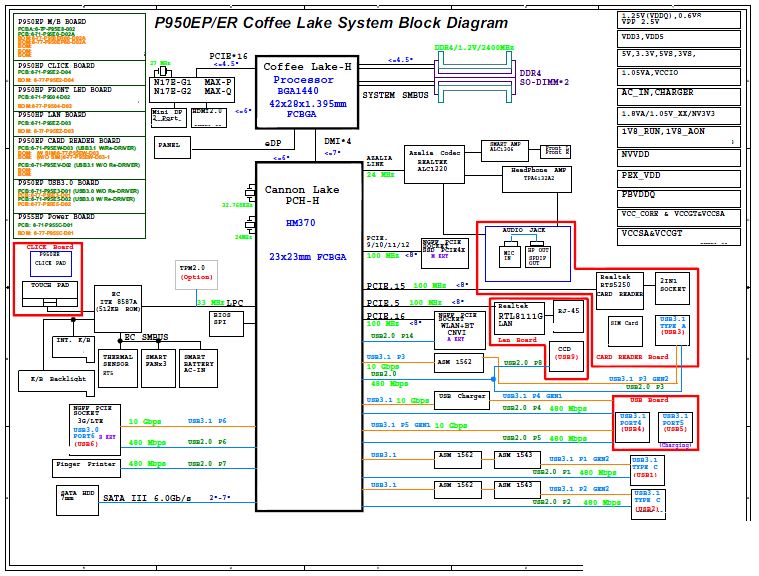The width and height of the screenshot is (759, 576).
Task: Click the 'SMART AMP ALC1306' block
Action: click(505, 151)
